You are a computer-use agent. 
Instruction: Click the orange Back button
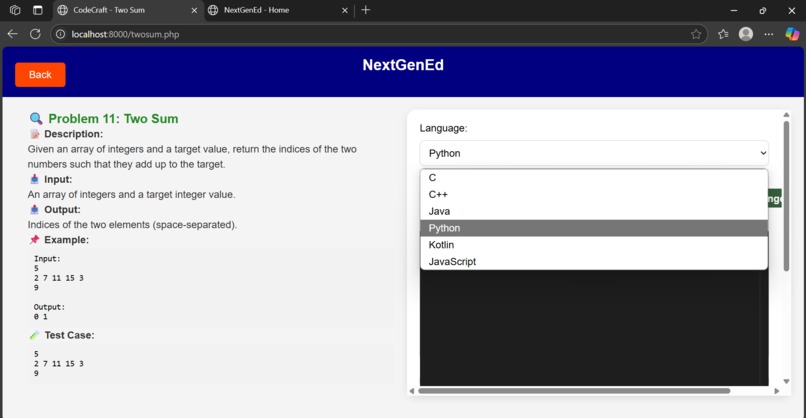[x=40, y=75]
